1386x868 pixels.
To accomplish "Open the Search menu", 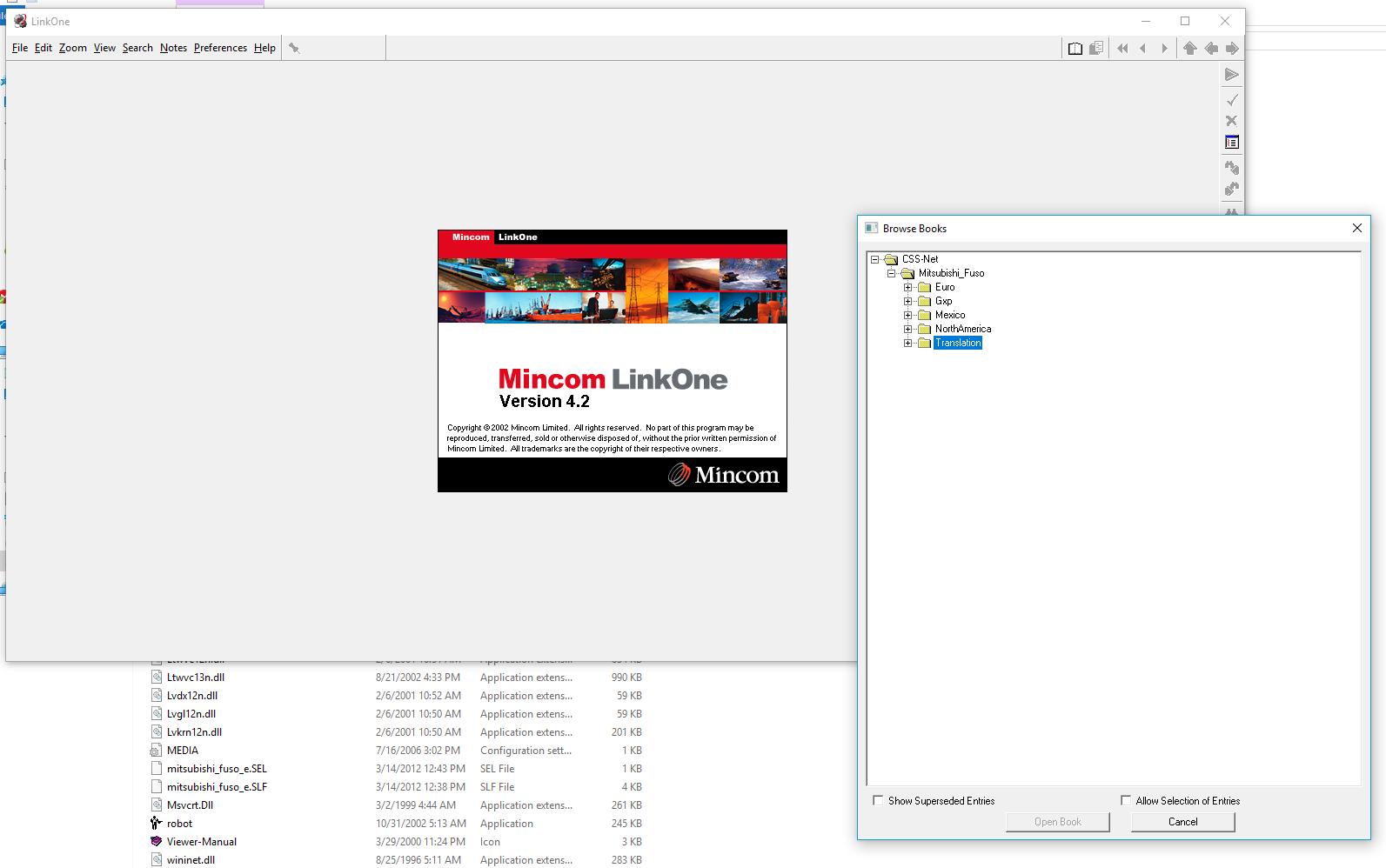I will tap(137, 48).
